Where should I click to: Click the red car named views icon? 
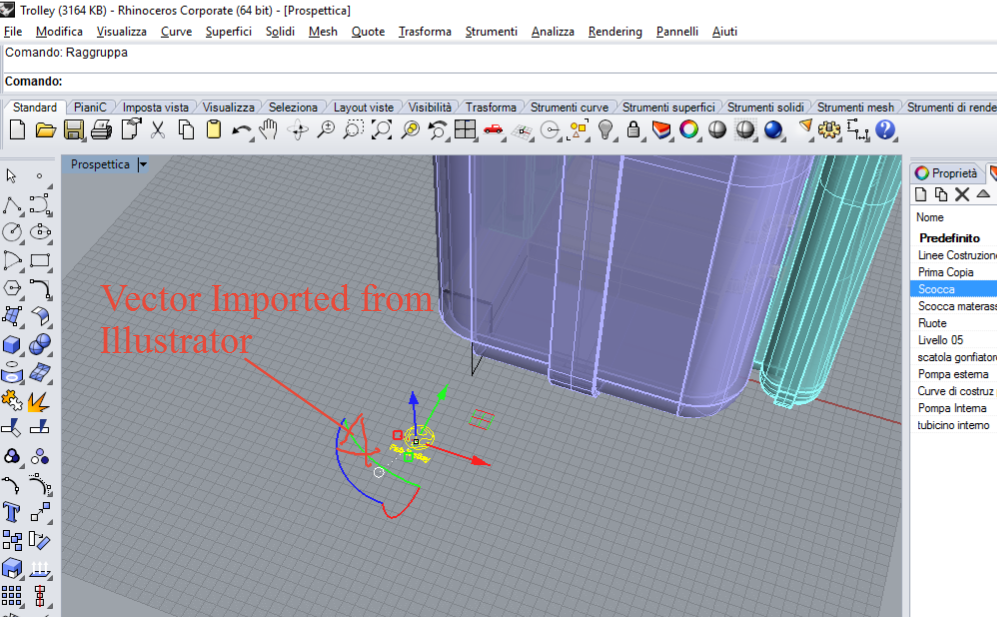point(493,130)
